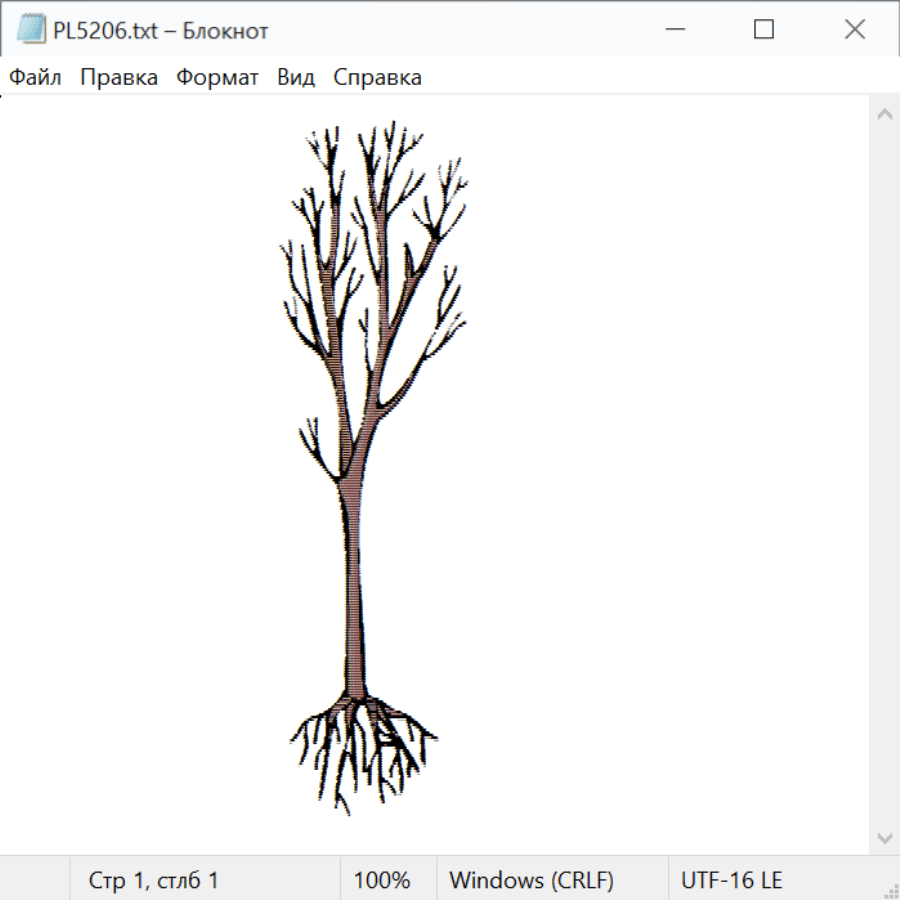900x900 pixels.
Task: Click the Notepad icon in title bar
Action: click(30, 31)
